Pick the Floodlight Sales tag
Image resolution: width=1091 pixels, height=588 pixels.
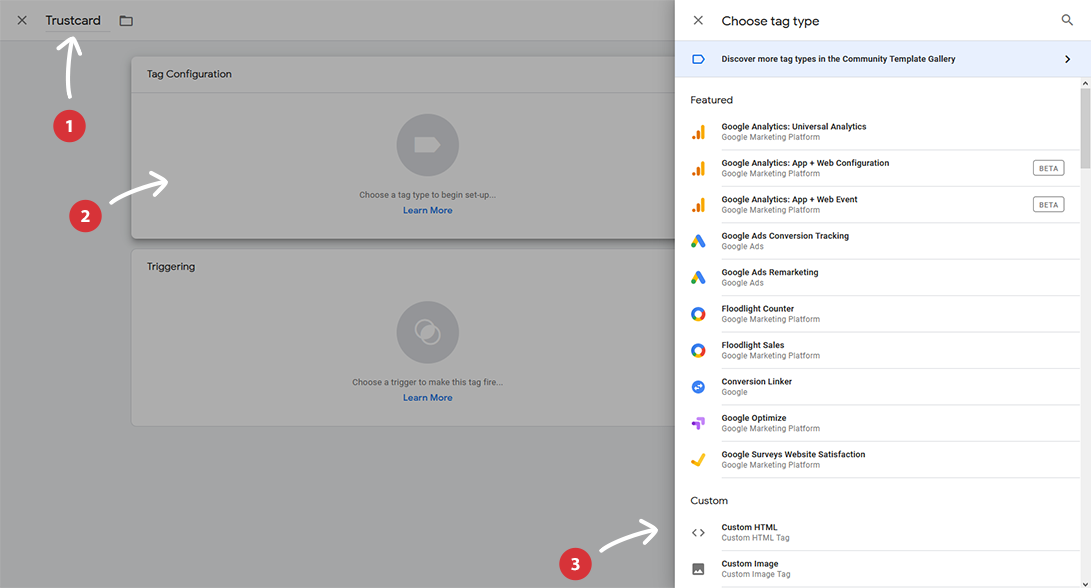click(877, 350)
